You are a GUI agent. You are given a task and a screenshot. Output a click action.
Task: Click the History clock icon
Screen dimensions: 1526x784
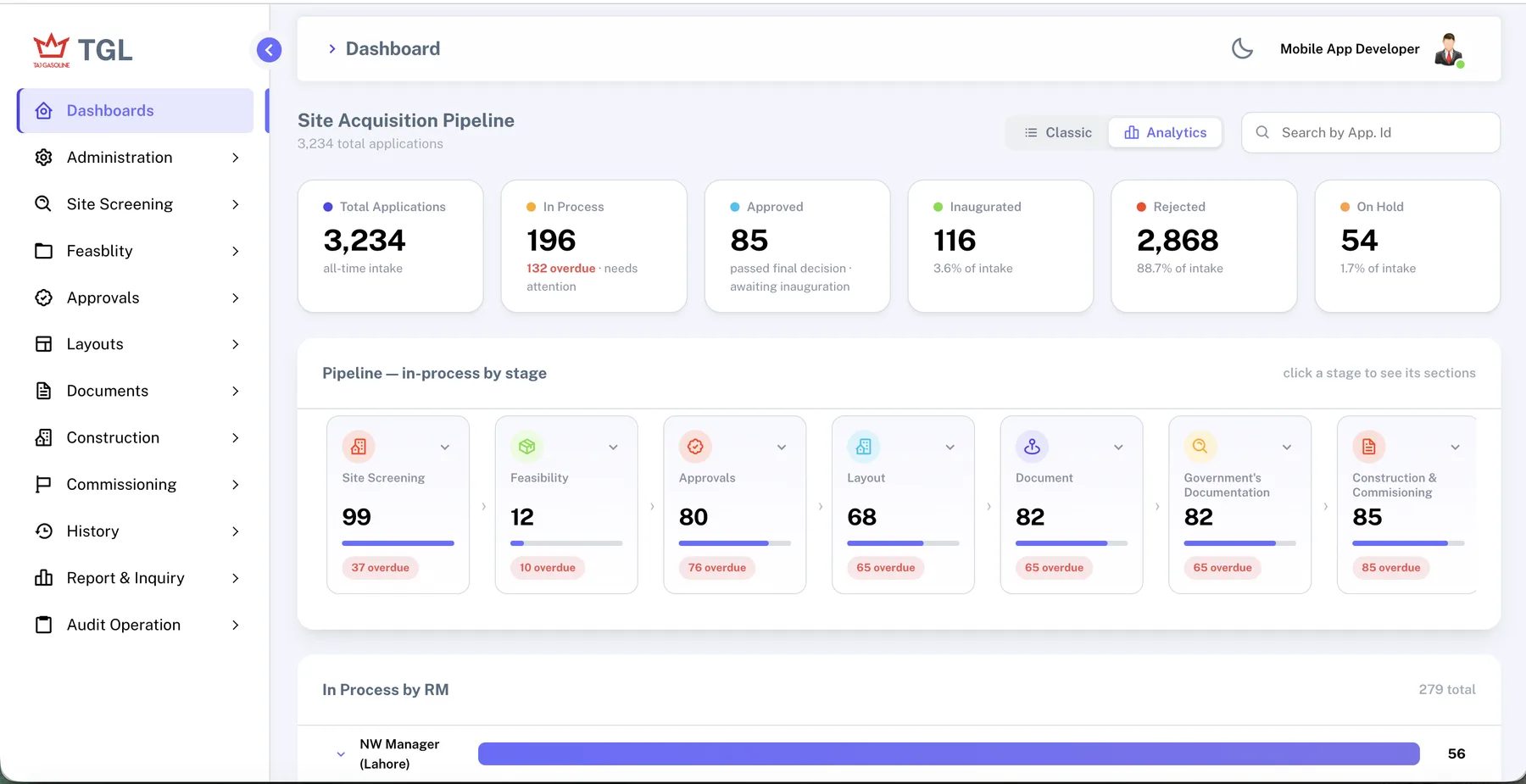point(44,531)
